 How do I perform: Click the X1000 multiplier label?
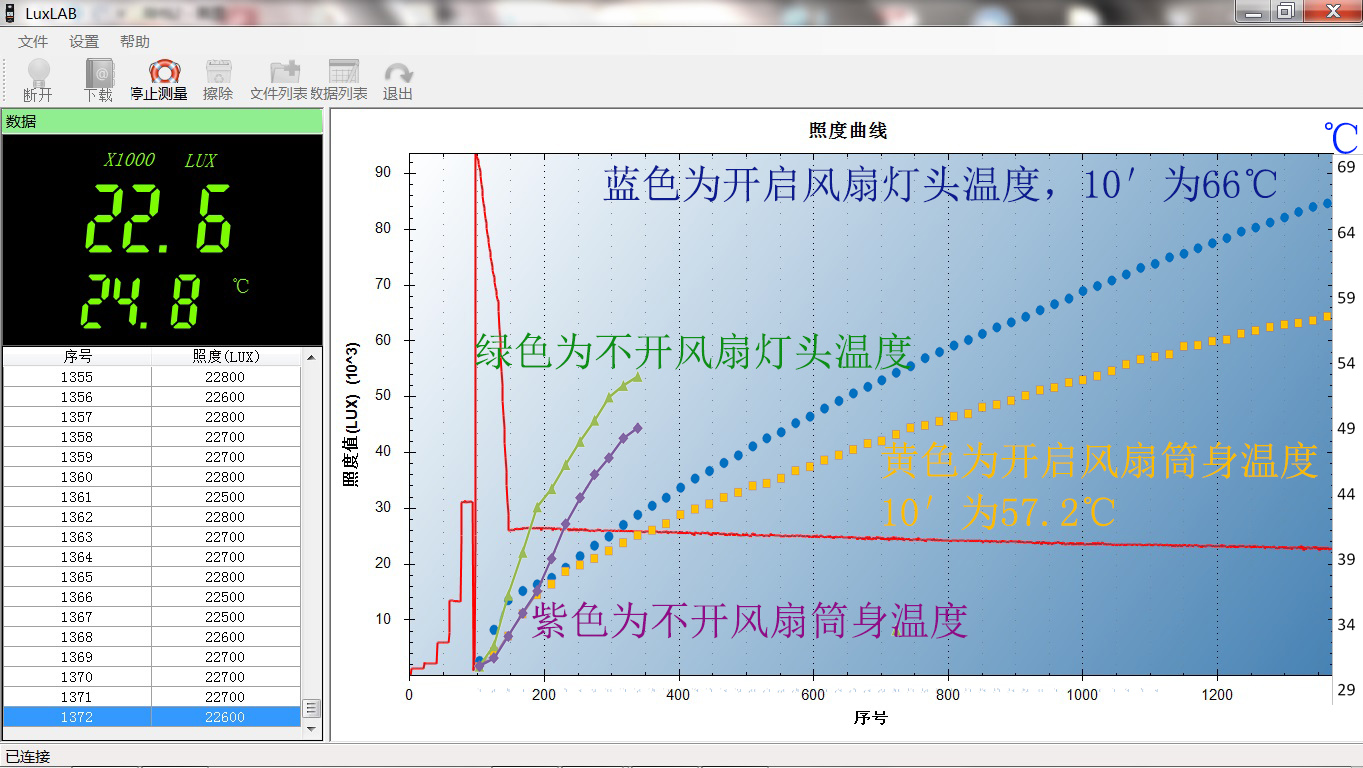(x=130, y=160)
